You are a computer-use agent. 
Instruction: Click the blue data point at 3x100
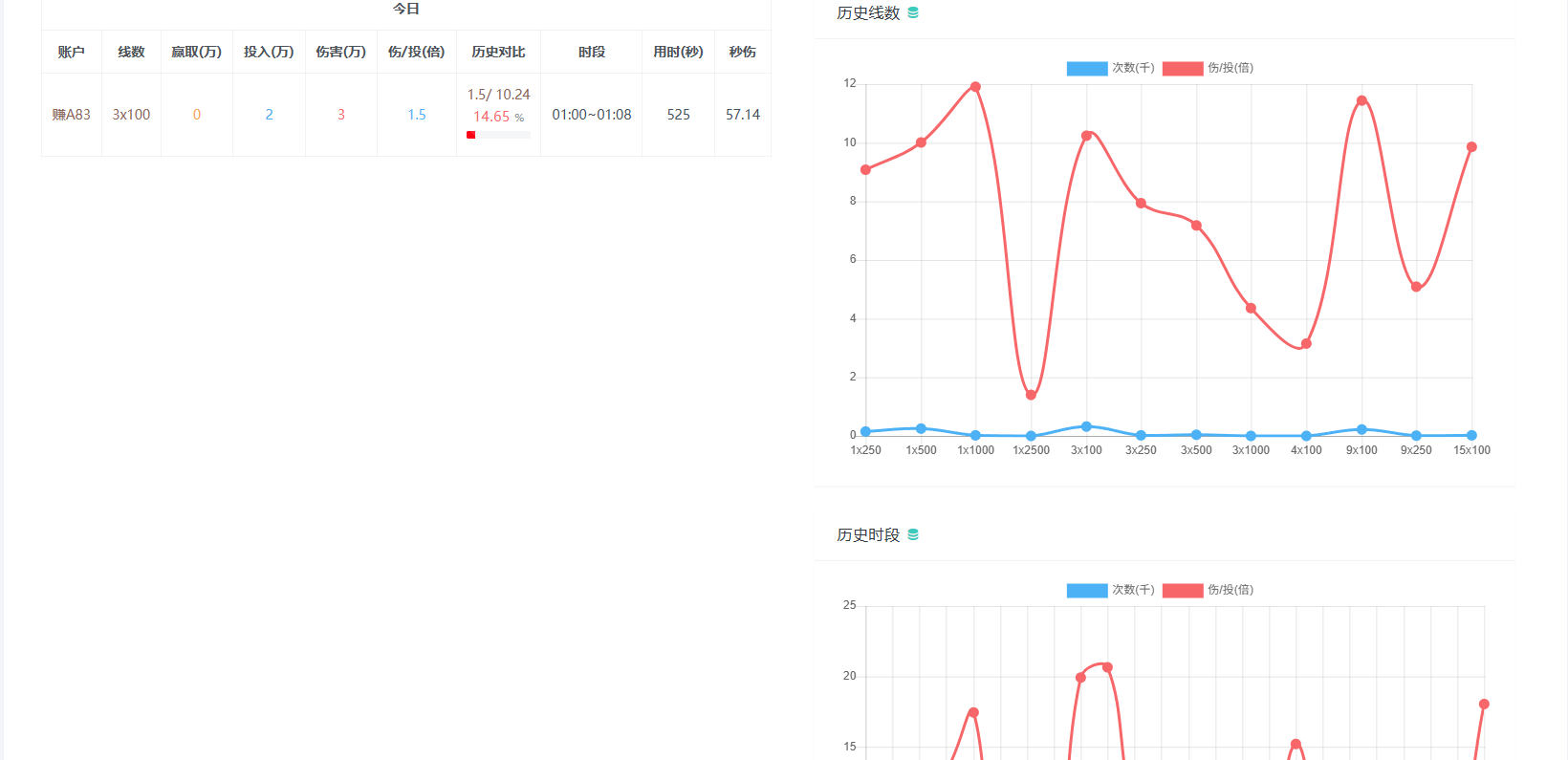(x=1086, y=426)
